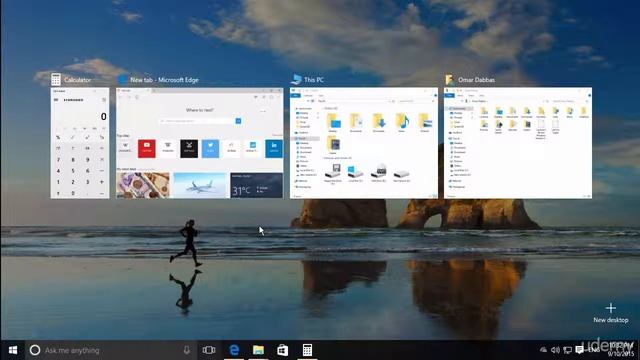
Task: Click the Desktop folder in This PC thumbnail
Action: coord(333,122)
